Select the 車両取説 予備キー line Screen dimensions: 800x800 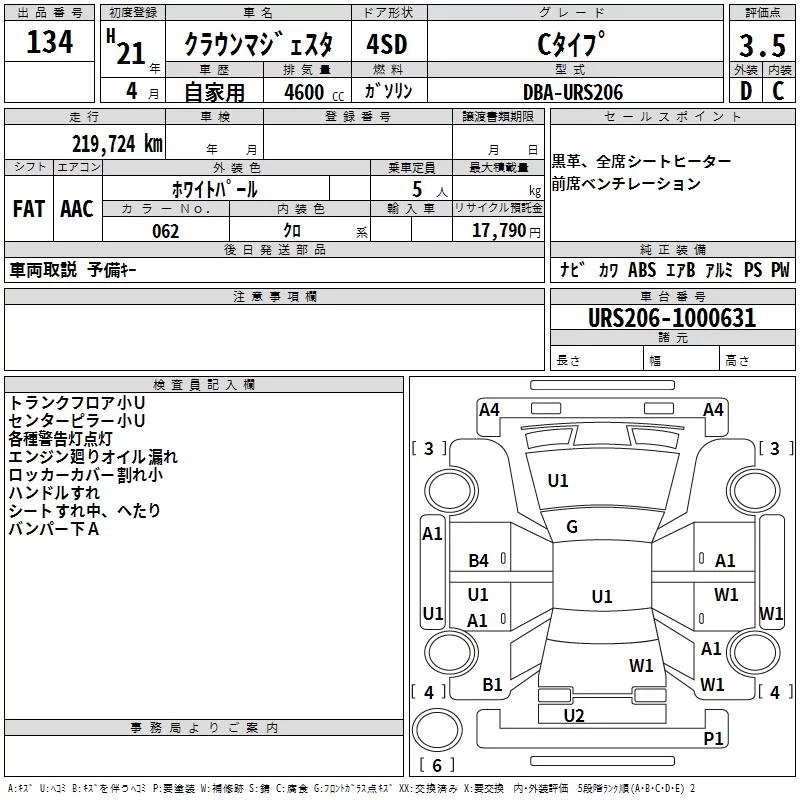click(73, 270)
